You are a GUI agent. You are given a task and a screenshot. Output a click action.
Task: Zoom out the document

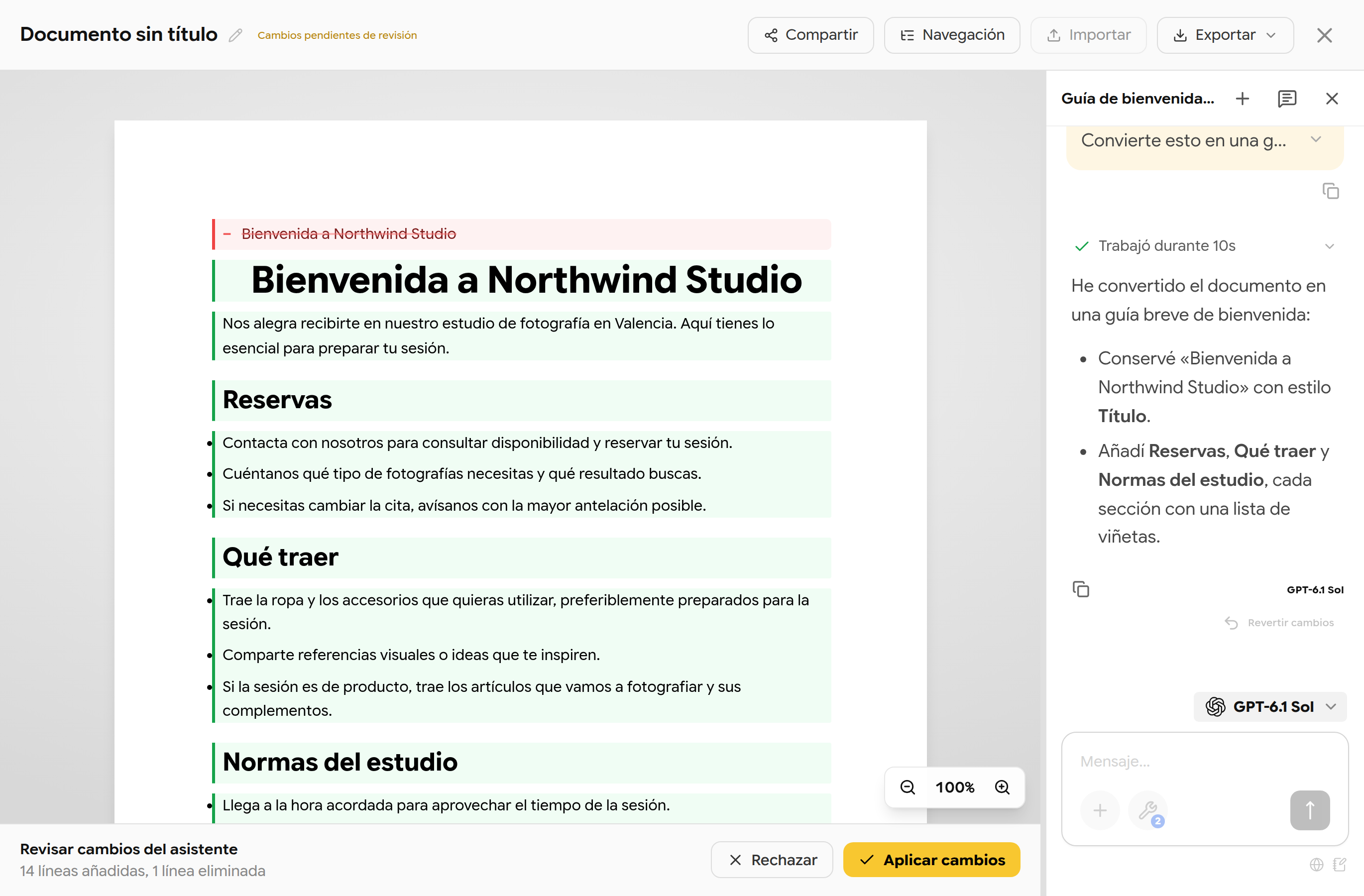pos(907,787)
